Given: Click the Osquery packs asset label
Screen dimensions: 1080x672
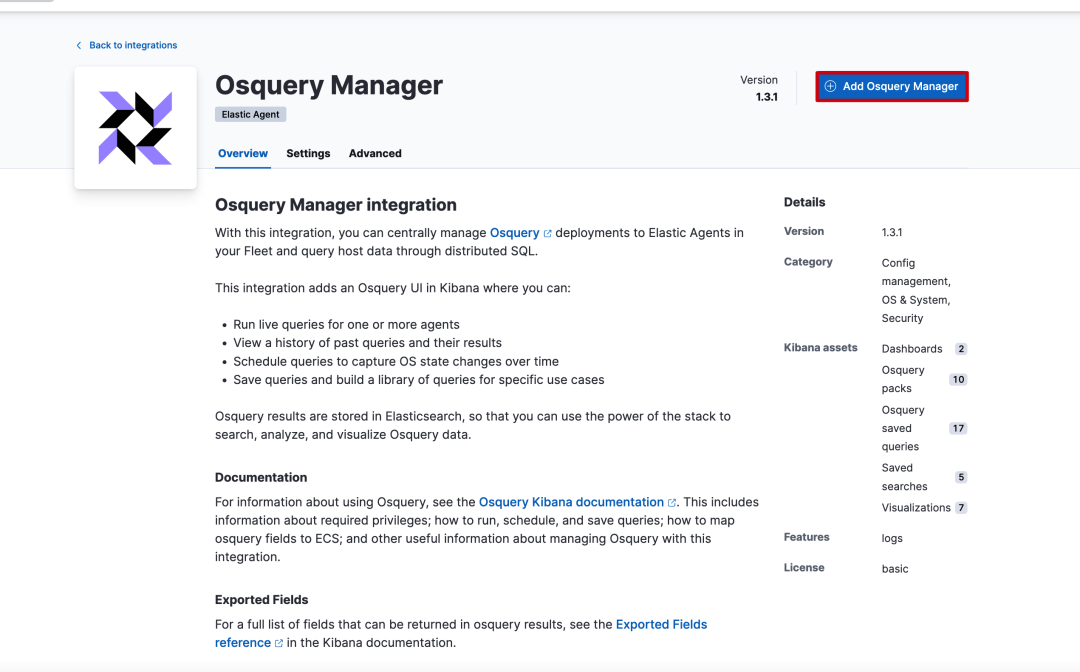Looking at the screenshot, I should (903, 379).
